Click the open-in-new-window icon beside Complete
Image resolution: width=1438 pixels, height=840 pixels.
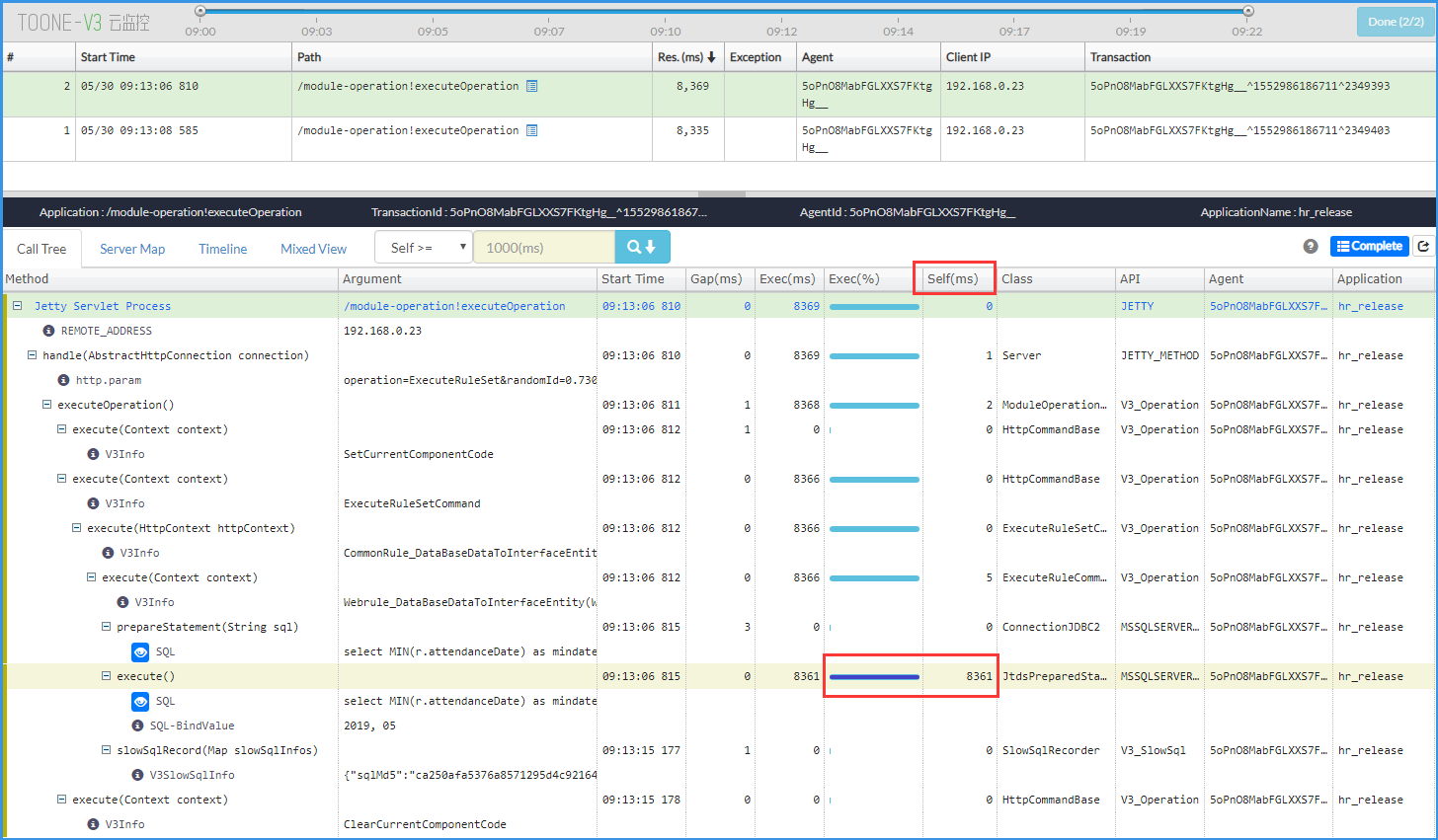[1423, 247]
